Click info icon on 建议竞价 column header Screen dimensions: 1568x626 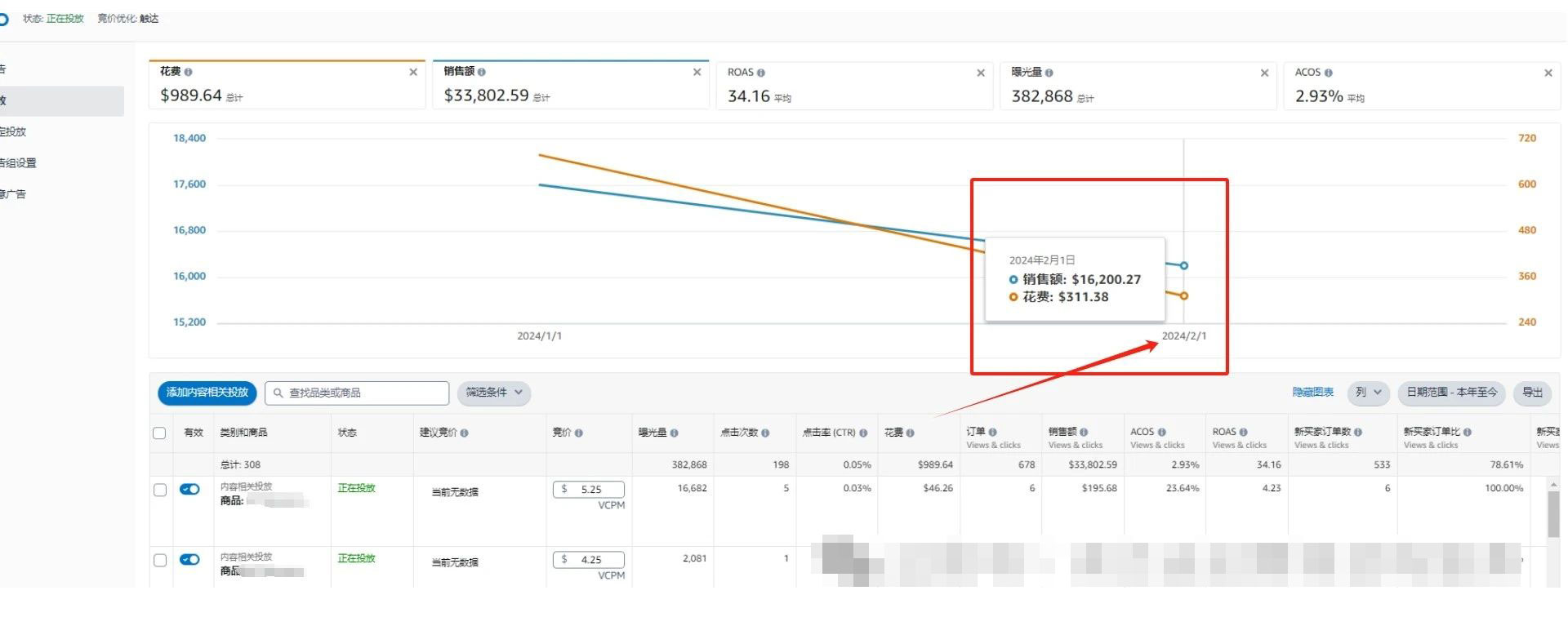[464, 433]
